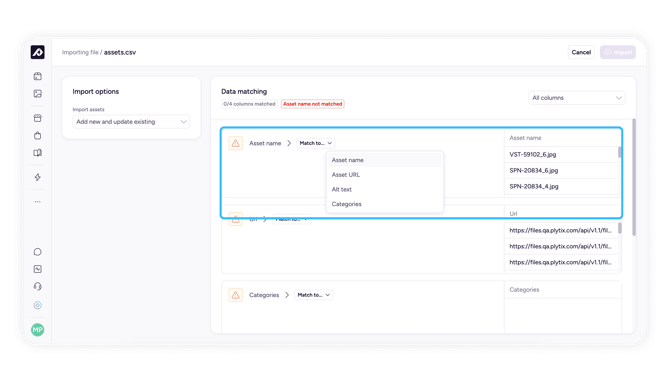670x382 pixels.
Task: Open the catalog book icon in sidebar
Action: tap(38, 153)
